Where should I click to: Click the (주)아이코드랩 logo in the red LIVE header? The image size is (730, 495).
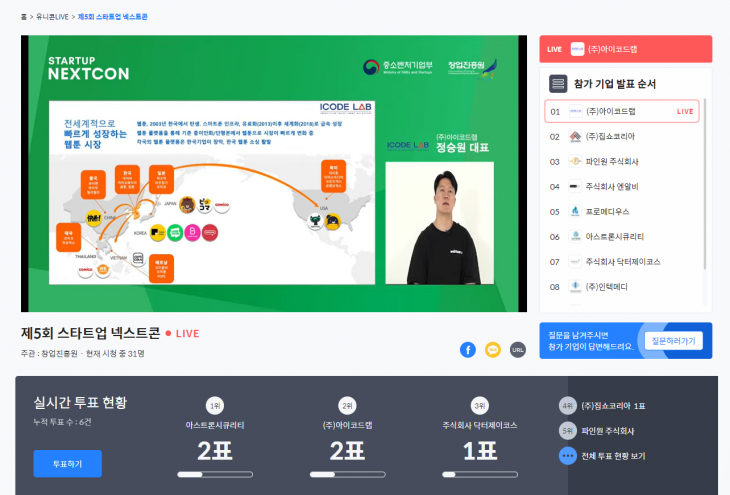(577, 49)
